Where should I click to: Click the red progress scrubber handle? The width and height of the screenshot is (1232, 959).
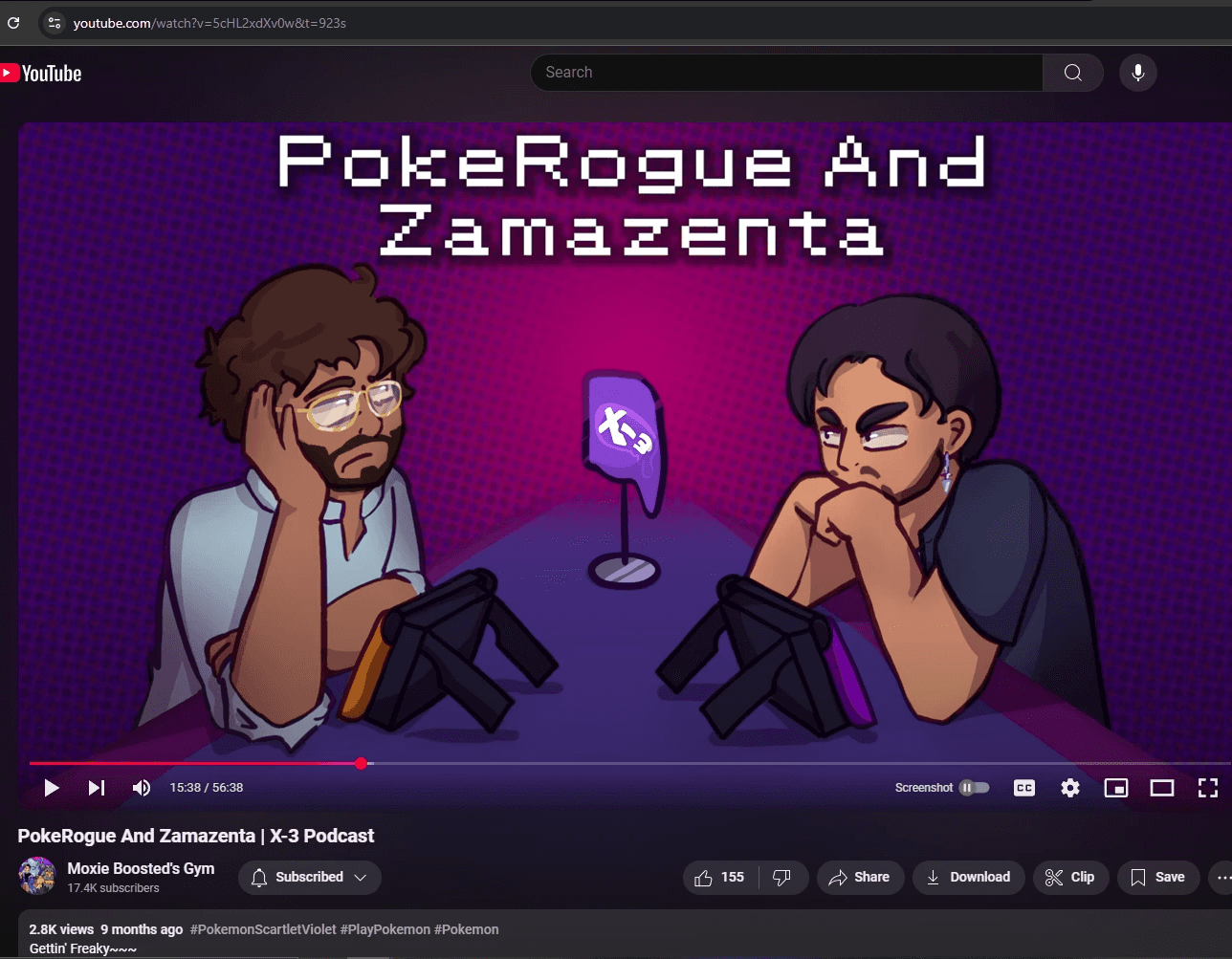pos(361,763)
